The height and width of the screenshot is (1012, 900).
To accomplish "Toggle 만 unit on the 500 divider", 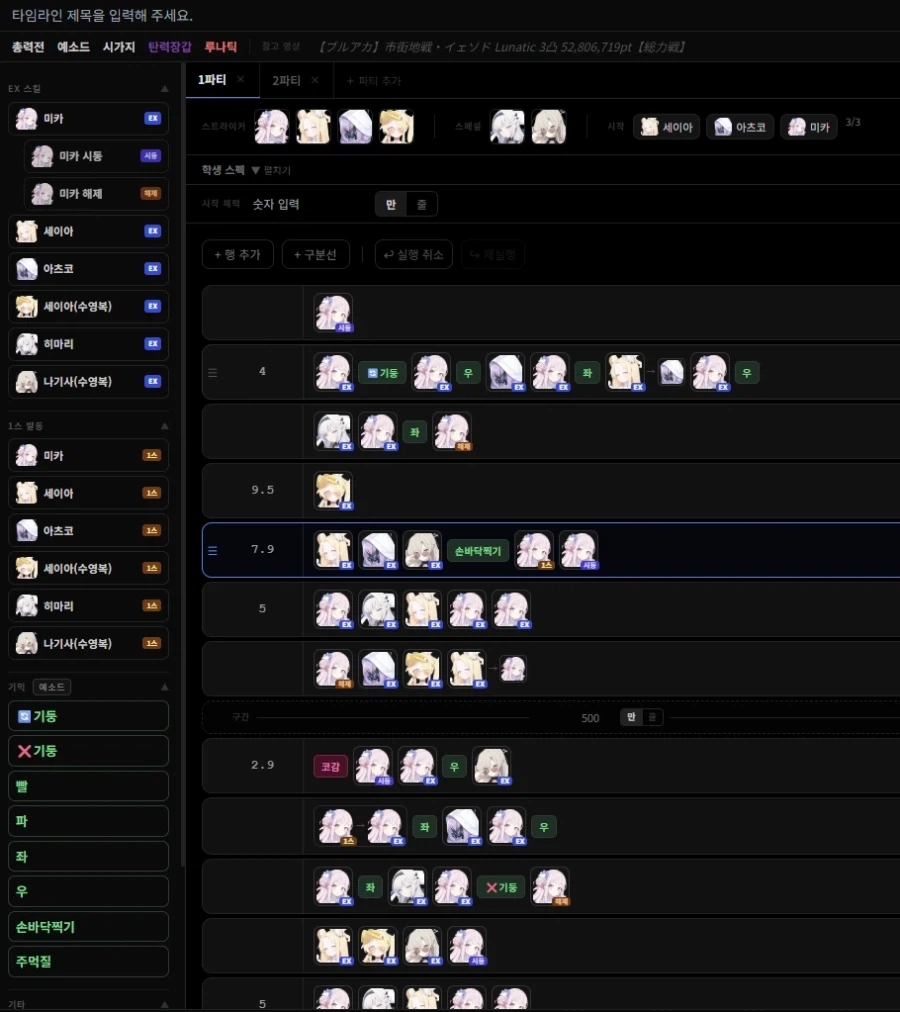I will pos(631,717).
